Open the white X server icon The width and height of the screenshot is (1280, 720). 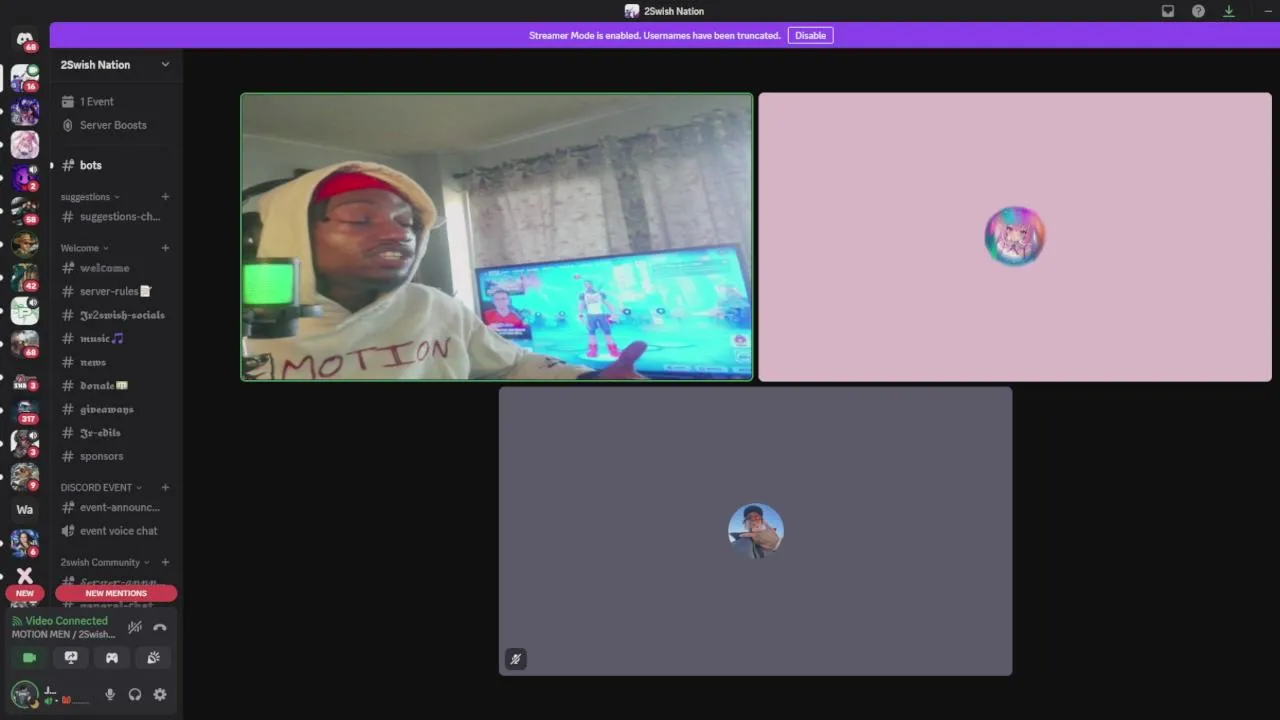[x=25, y=575]
